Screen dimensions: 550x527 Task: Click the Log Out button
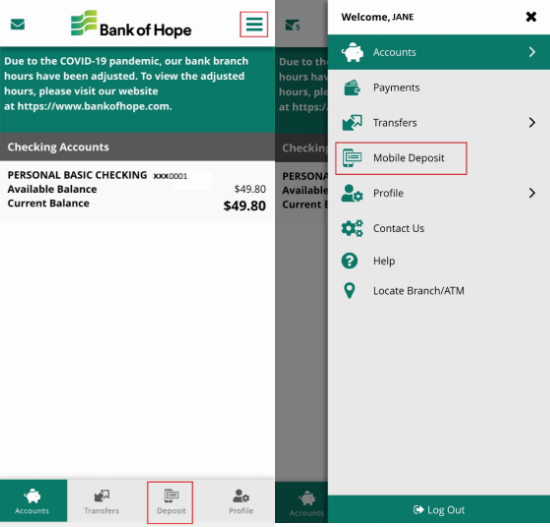click(x=439, y=509)
